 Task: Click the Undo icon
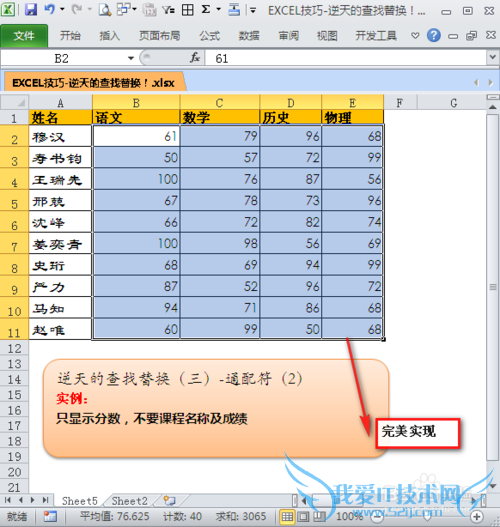[x=49, y=9]
